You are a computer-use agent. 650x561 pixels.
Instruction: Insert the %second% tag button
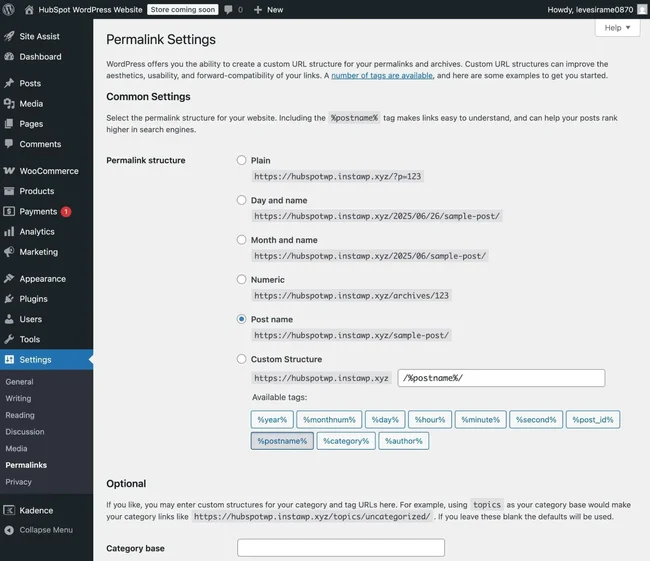(x=536, y=420)
